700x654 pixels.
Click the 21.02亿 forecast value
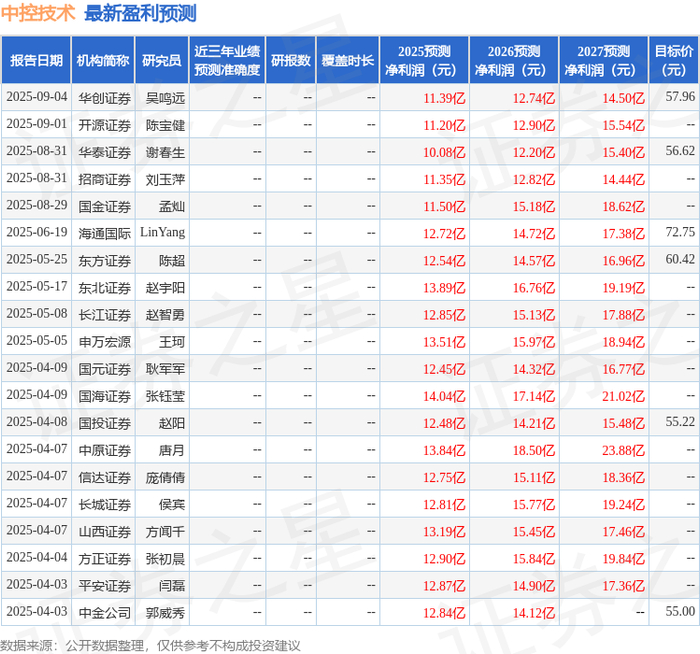click(x=624, y=396)
